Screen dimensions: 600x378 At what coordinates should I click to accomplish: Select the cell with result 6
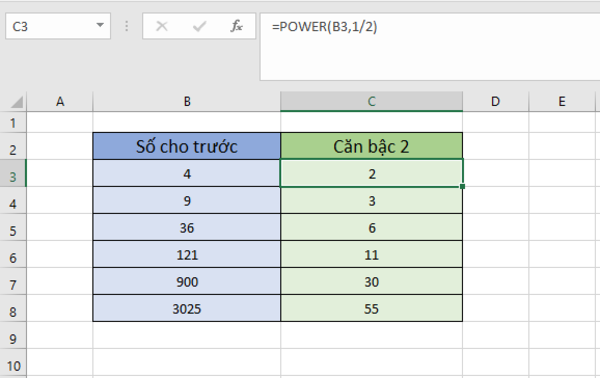coord(371,228)
